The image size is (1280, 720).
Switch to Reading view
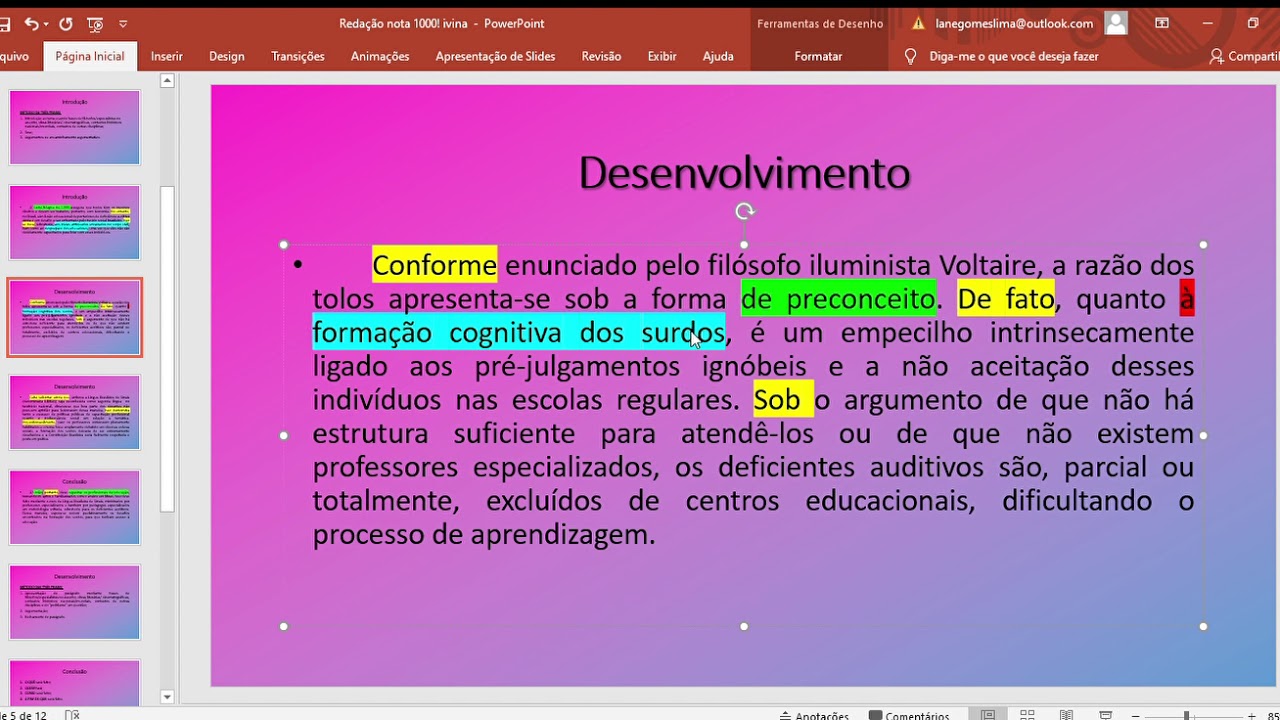1067,716
